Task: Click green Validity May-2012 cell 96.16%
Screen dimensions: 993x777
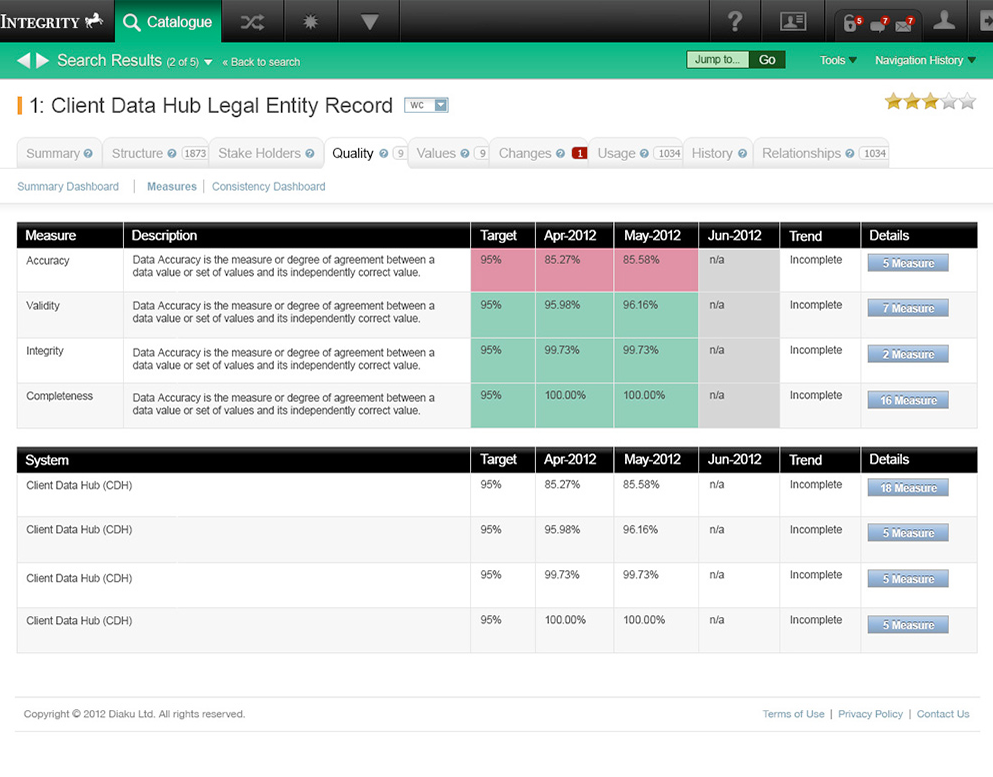Action: point(656,315)
